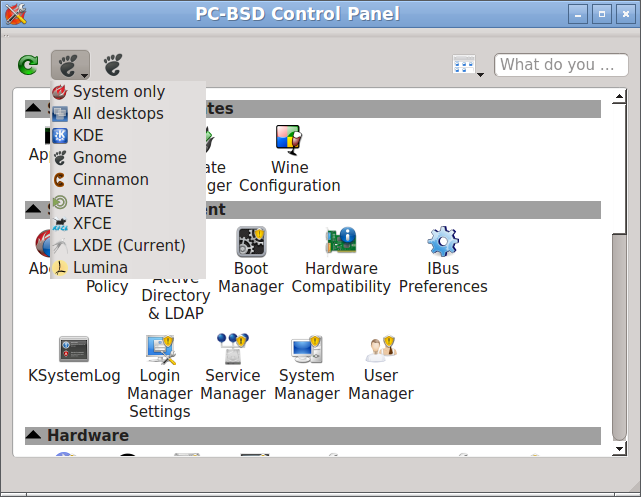
Task: Select KDE in the desktop list
Action: point(128,136)
